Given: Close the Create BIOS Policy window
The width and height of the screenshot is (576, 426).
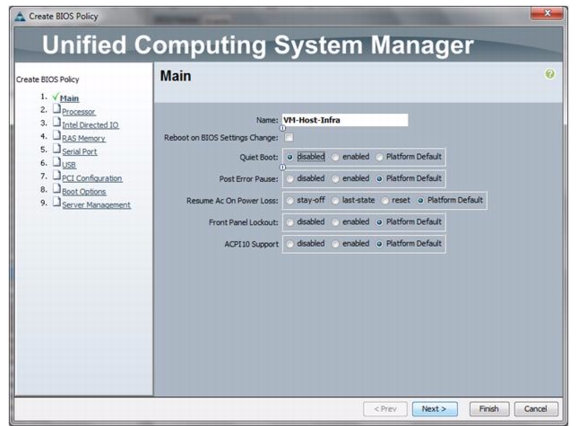Looking at the screenshot, I should 547,14.
